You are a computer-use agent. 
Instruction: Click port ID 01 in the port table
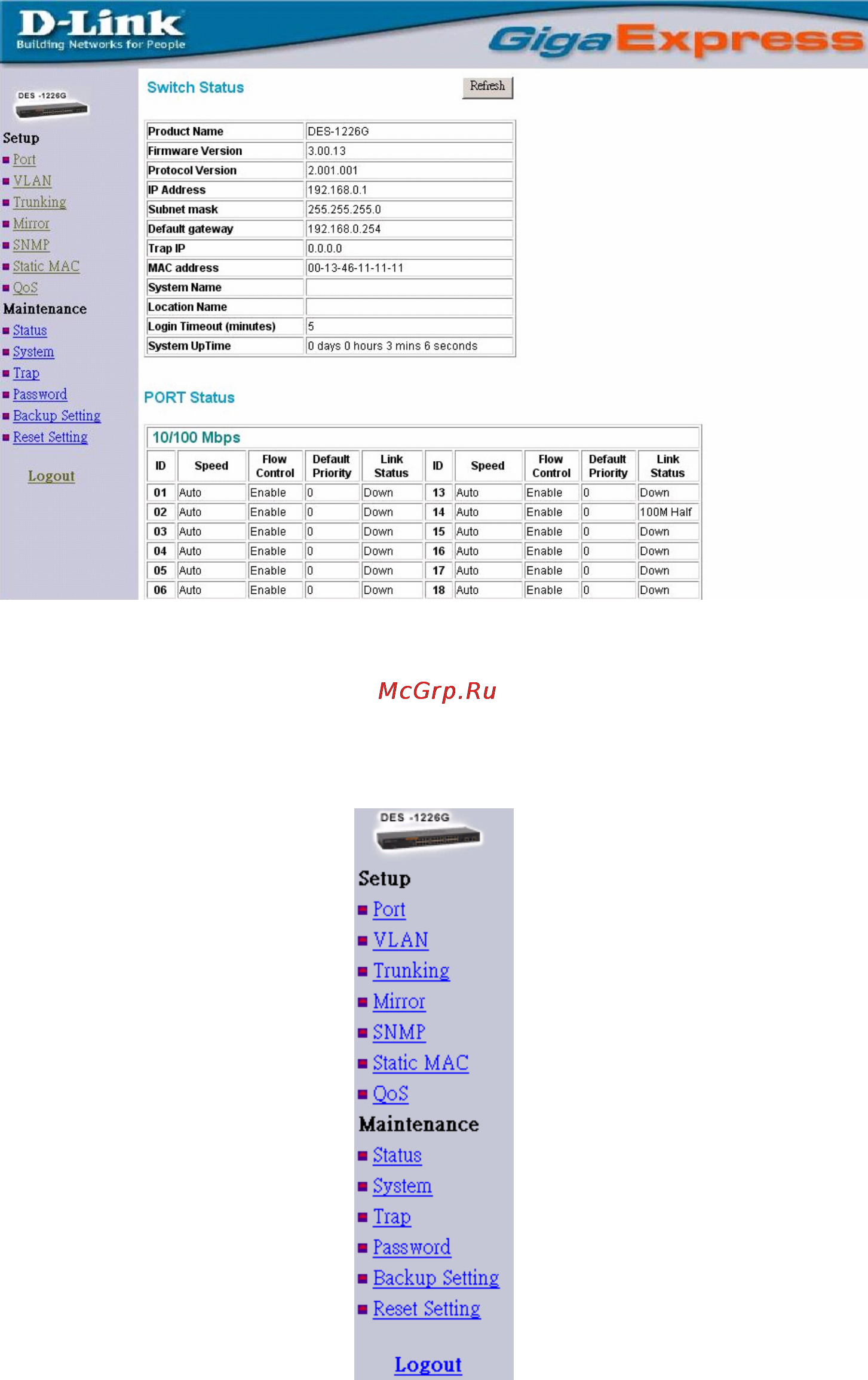pos(161,493)
